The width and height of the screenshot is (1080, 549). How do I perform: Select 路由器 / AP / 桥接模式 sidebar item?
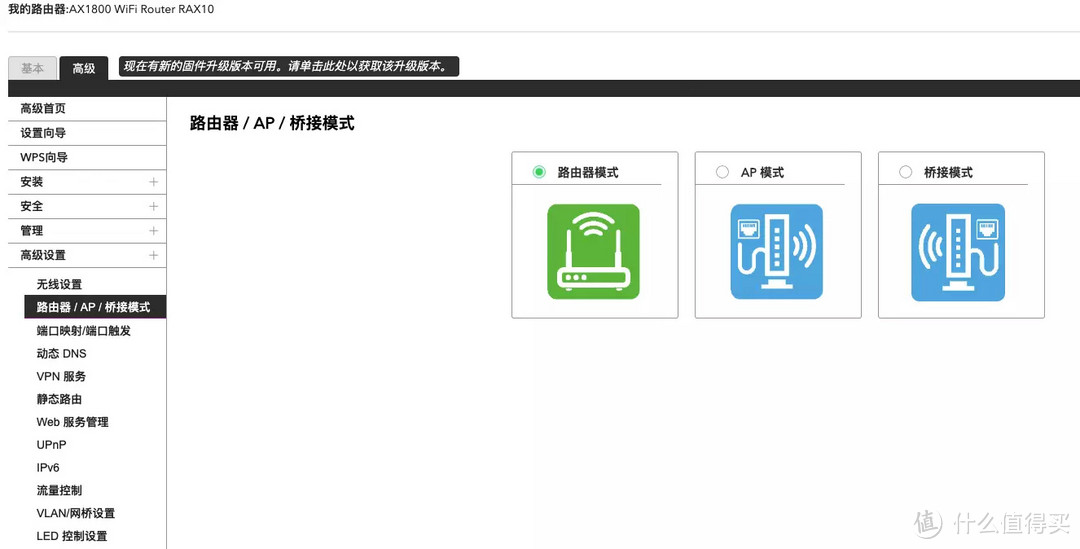(x=95, y=307)
